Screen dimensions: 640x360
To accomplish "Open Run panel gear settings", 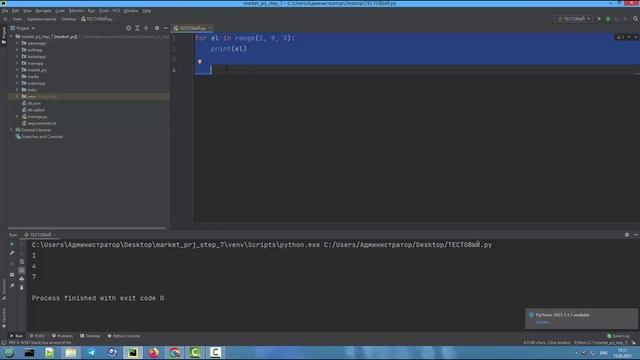I will (627, 235).
